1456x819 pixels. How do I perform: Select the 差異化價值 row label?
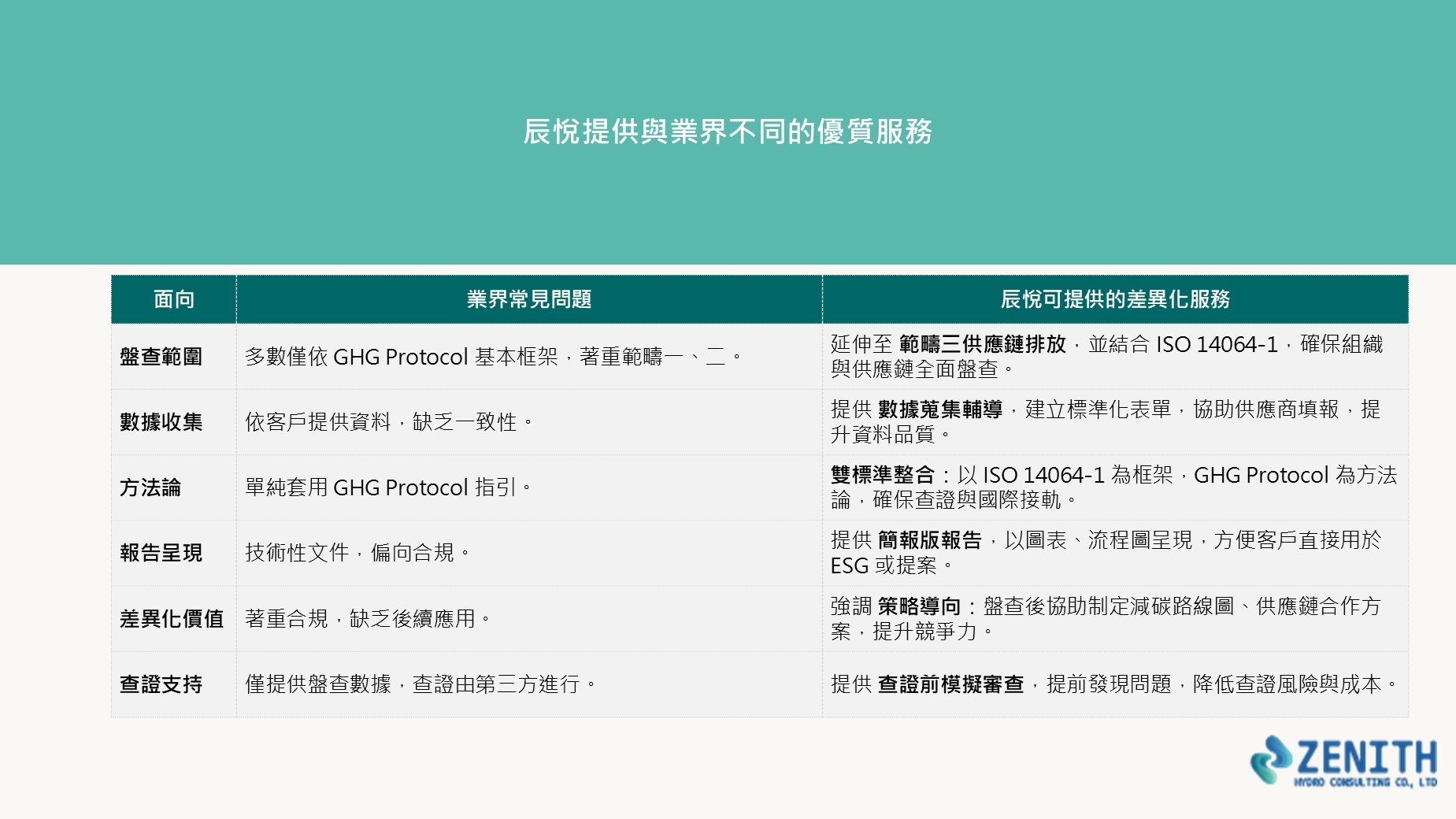(172, 619)
